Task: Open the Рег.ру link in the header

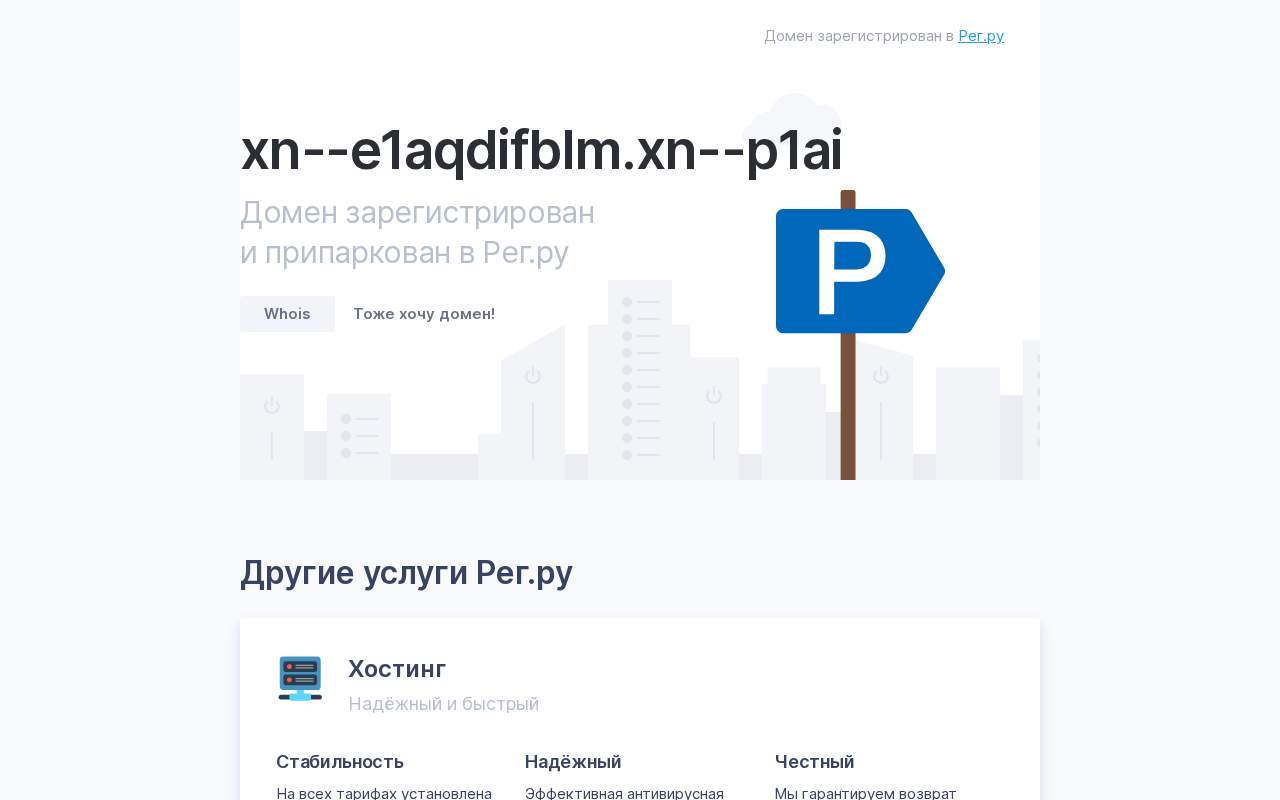Action: (981, 36)
